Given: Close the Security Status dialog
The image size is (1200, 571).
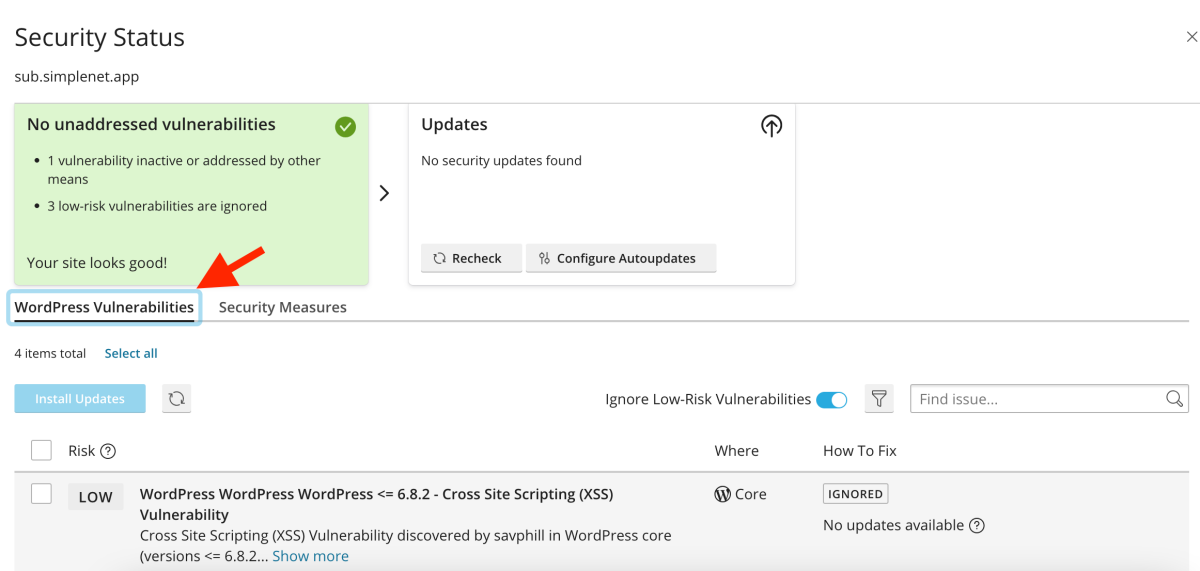Looking at the screenshot, I should 1190,38.
